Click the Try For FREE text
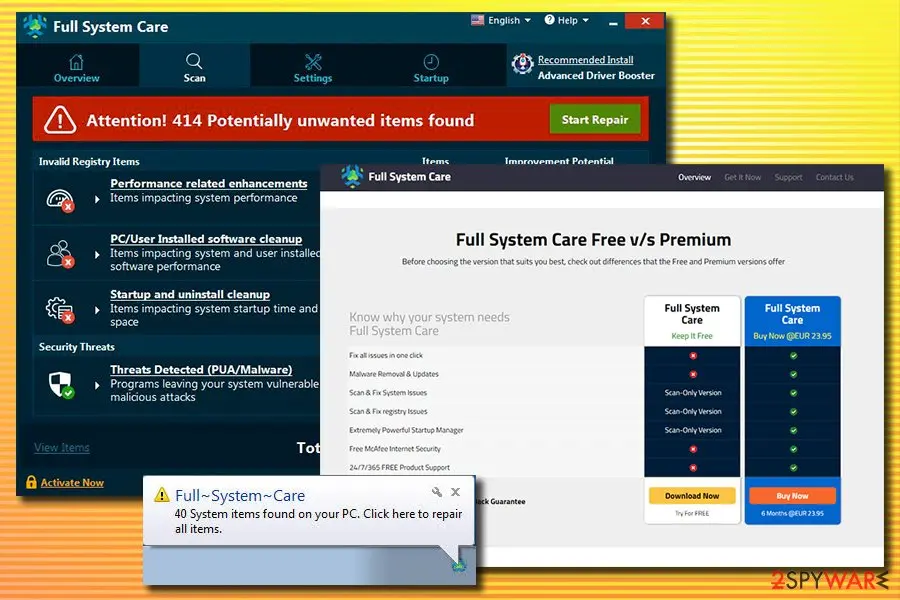The image size is (900, 600). tap(692, 513)
